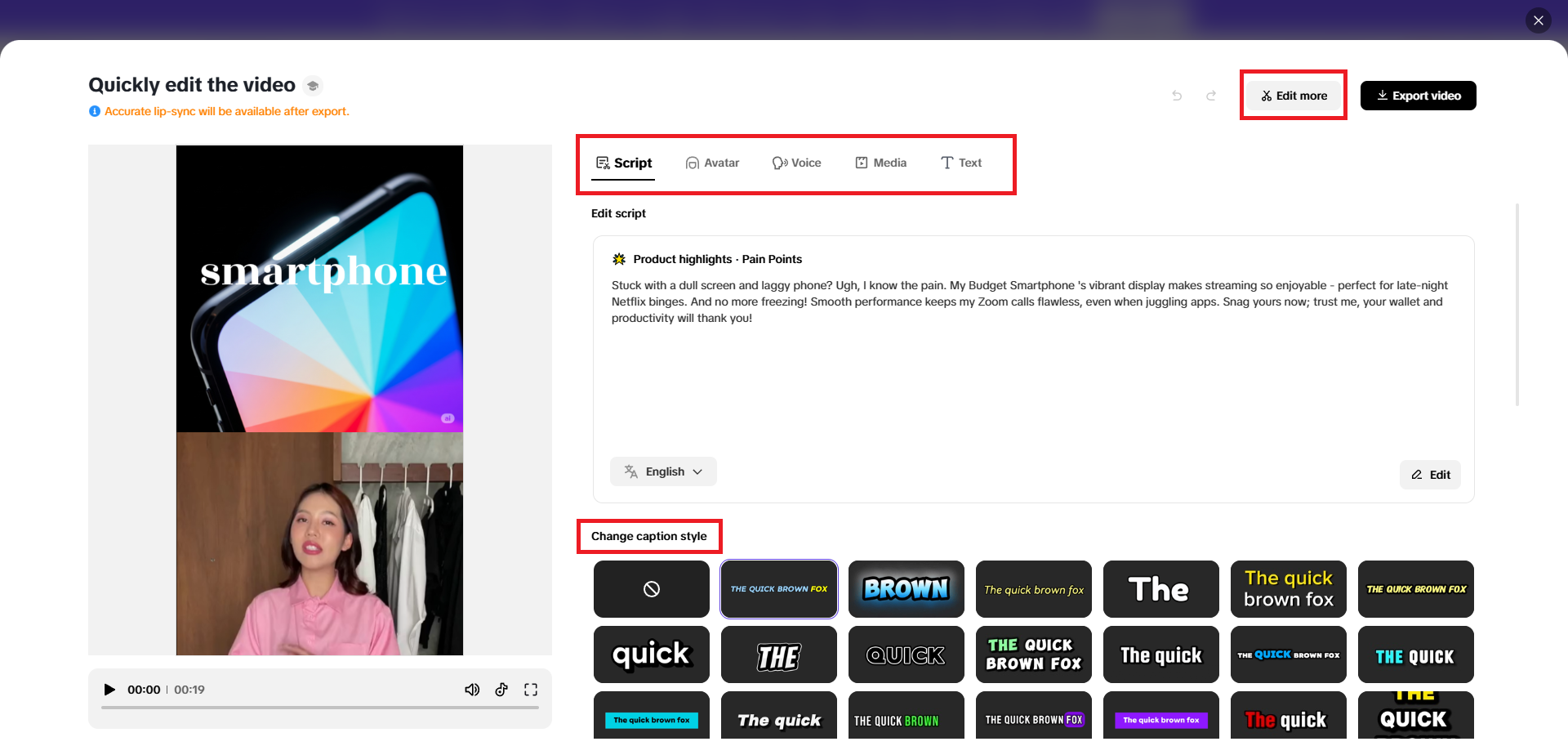Image resolution: width=1568 pixels, height=746 pixels.
Task: Click the 'Edit script' label
Action: [x=618, y=213]
